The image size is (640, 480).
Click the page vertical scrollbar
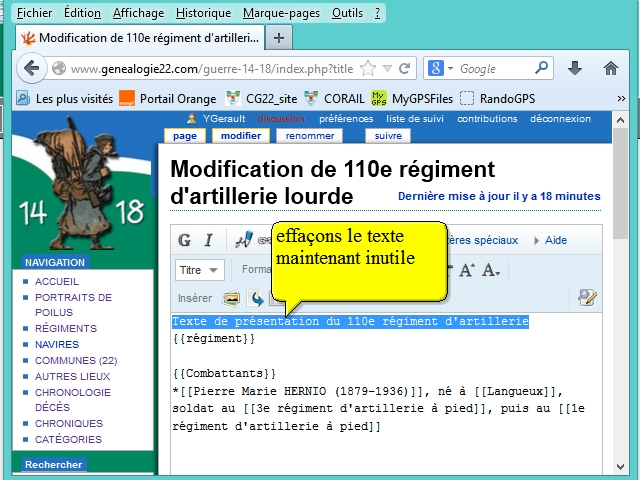coord(620,300)
